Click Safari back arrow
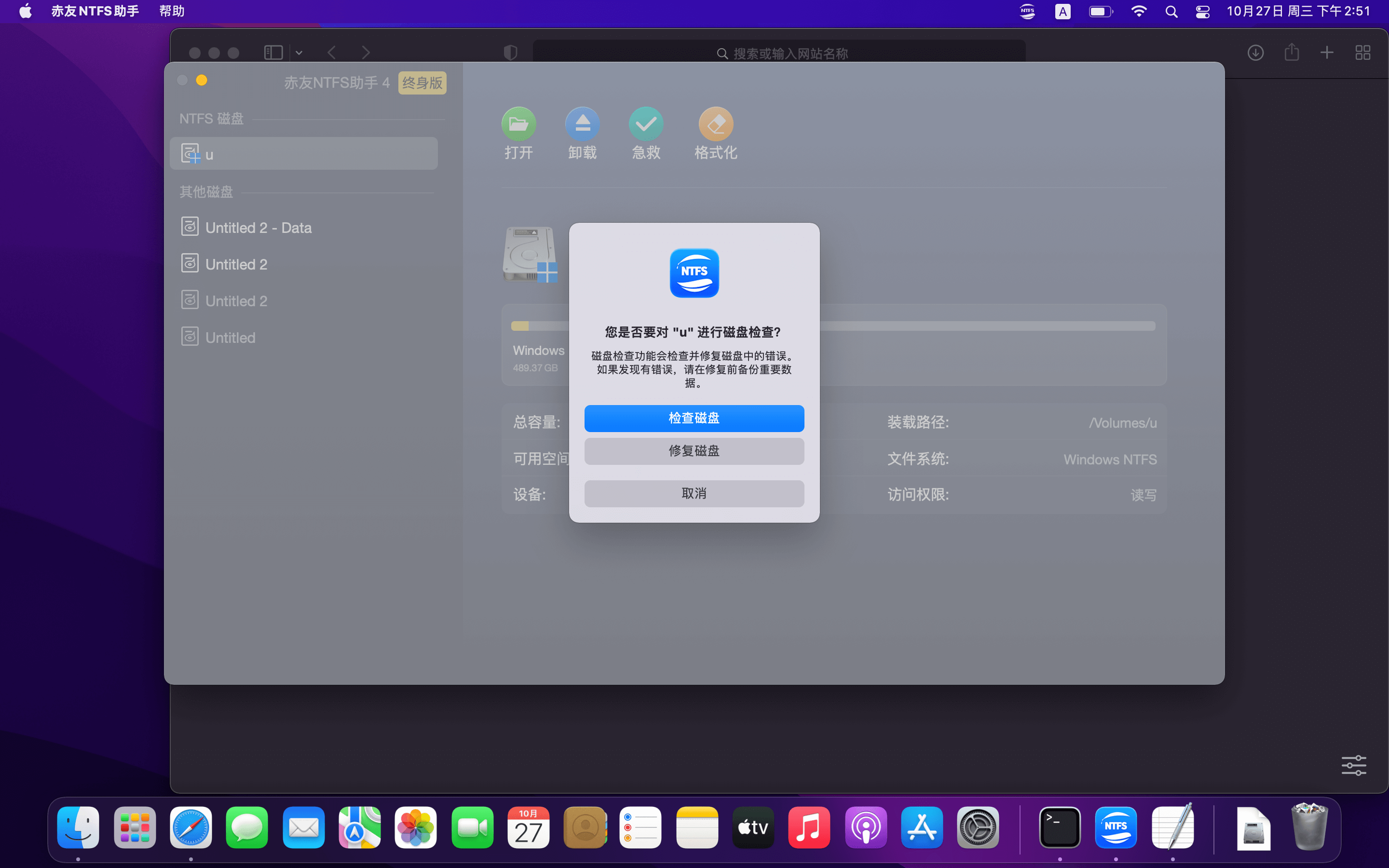The height and width of the screenshot is (868, 1389). point(332,53)
